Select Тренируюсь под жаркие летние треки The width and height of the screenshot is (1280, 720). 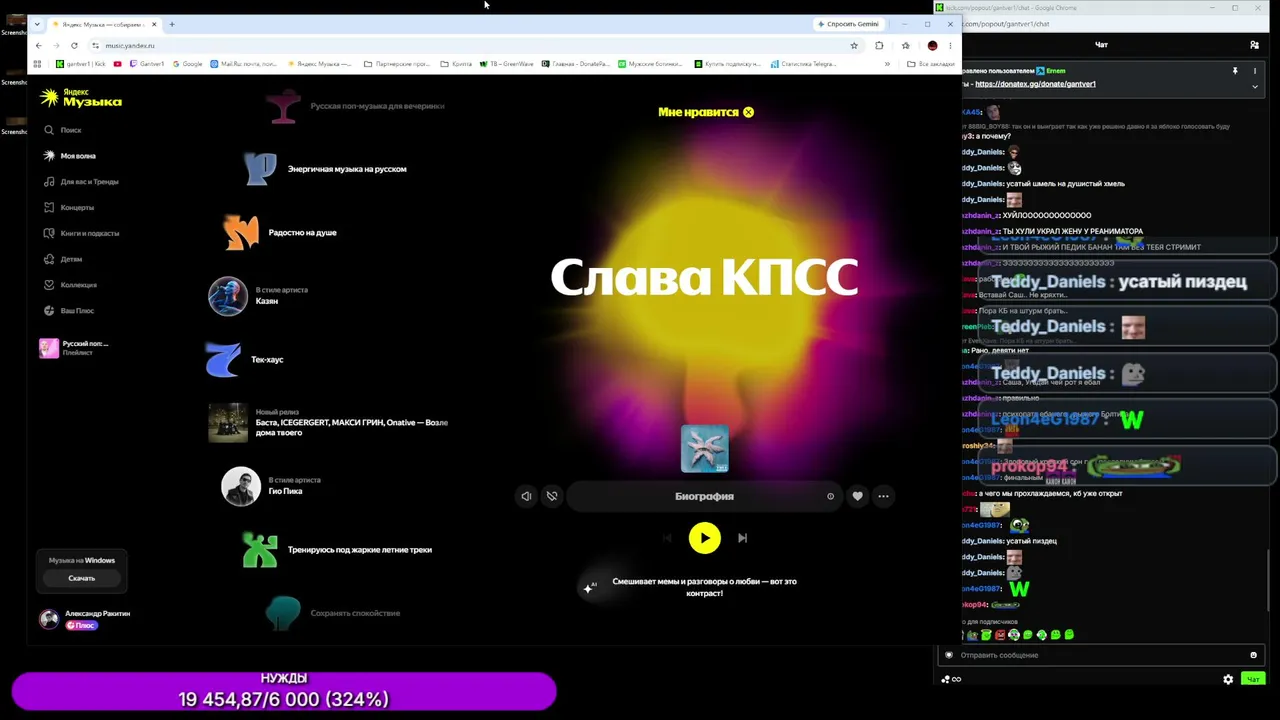(x=338, y=550)
